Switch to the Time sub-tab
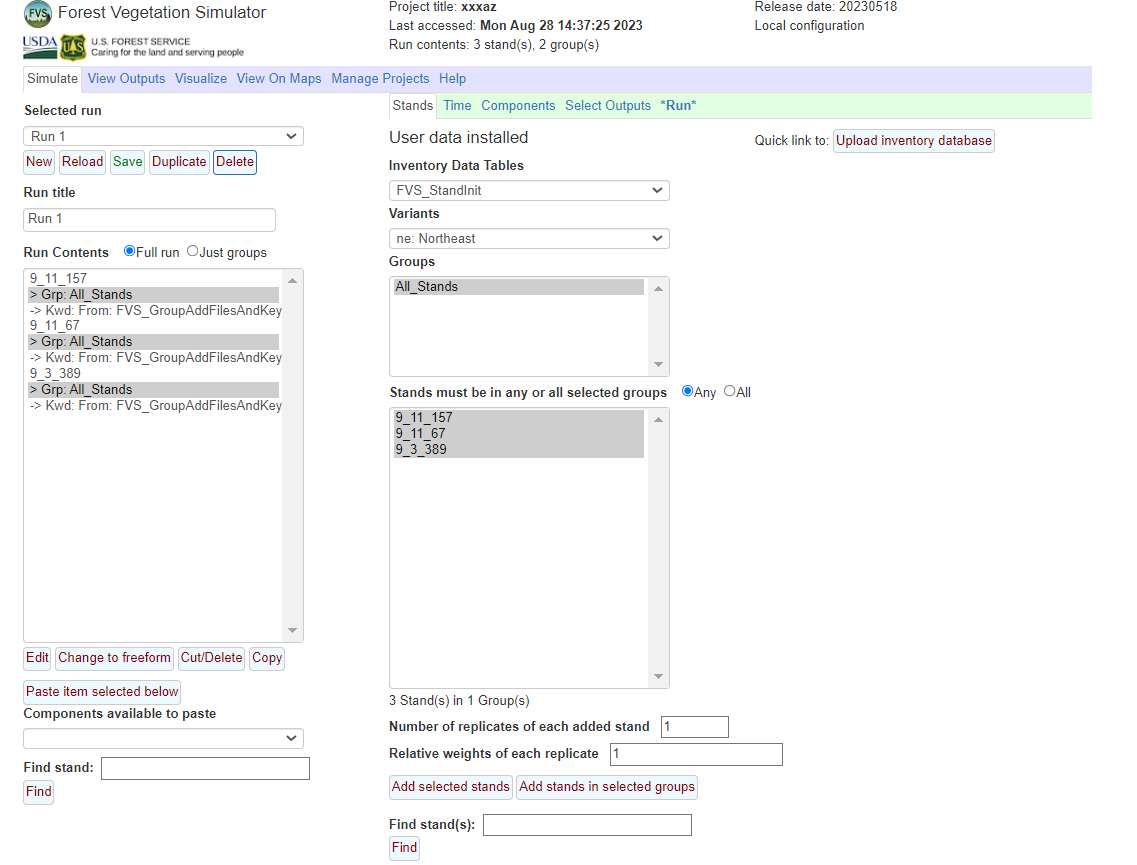This screenshot has width=1137, height=865. point(458,105)
